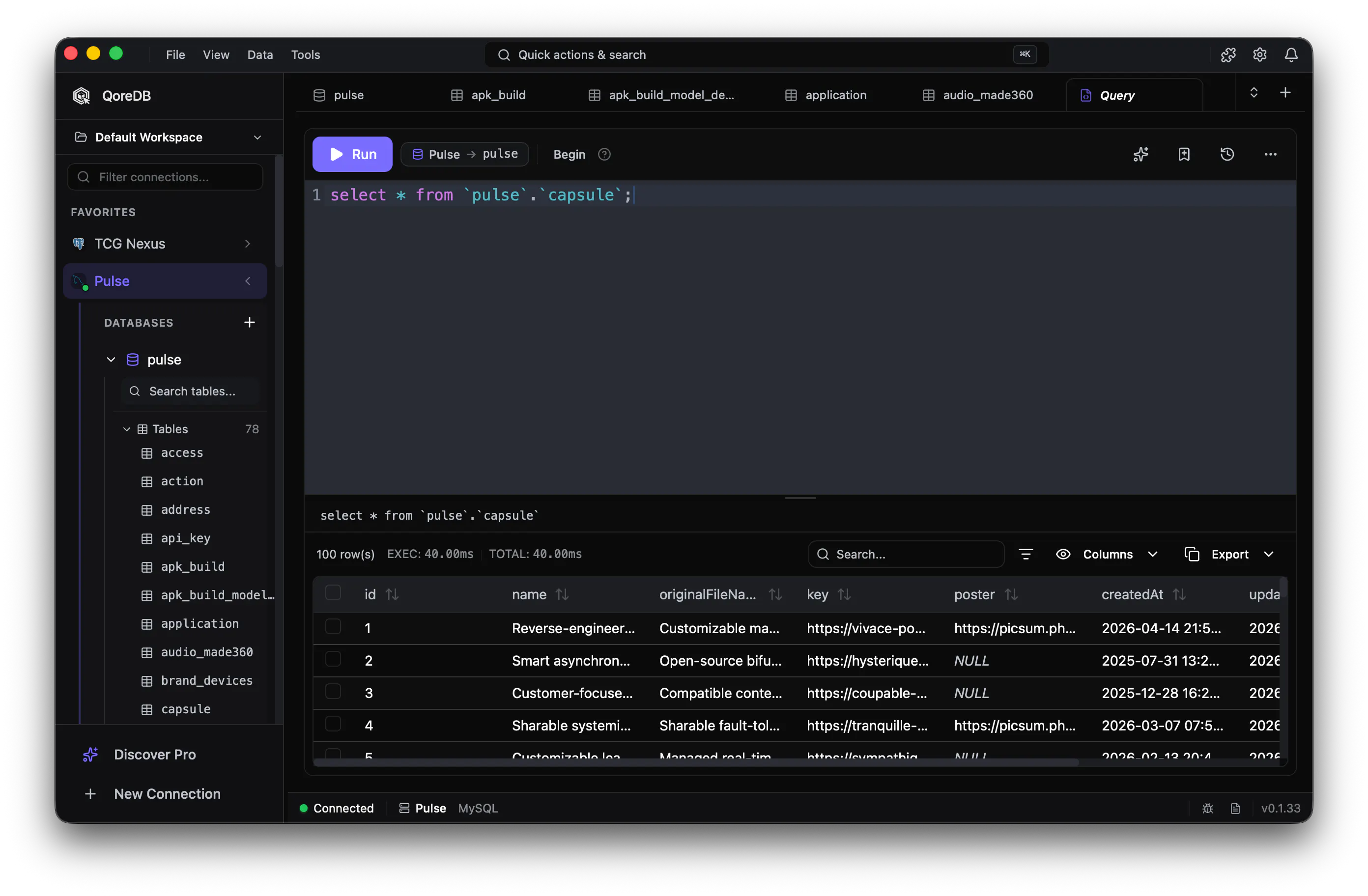Click the help question mark beside Begin
The width and height of the screenshot is (1368, 896).
[604, 154]
